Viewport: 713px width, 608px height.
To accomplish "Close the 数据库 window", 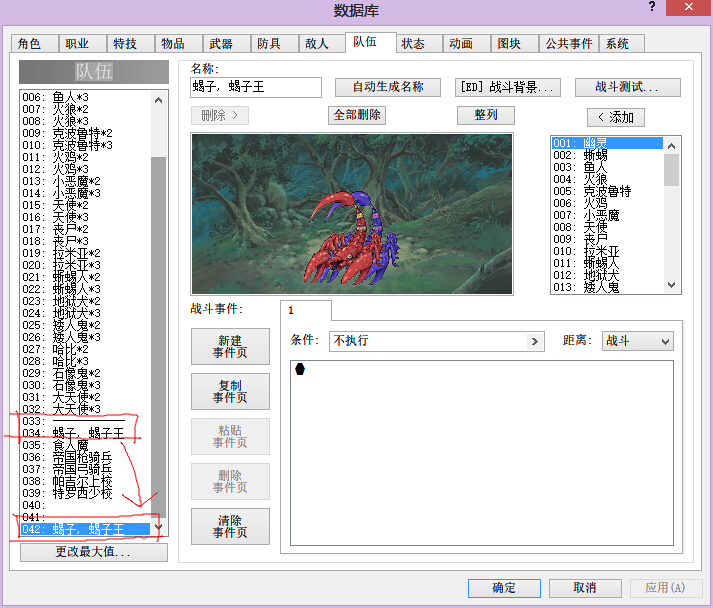I will [x=688, y=7].
